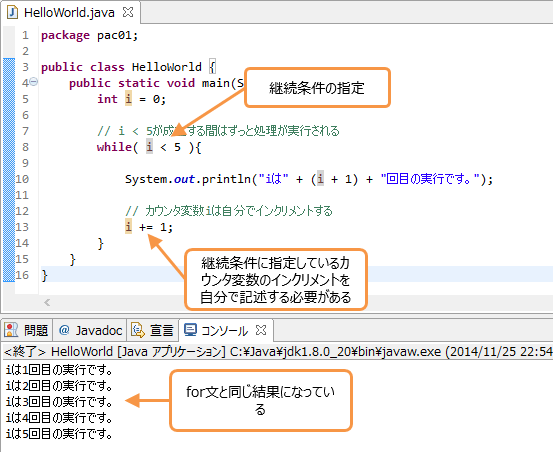Click the string "回目の実行です。" on line 10
Screen dimensions: 556x452
(x=430, y=179)
